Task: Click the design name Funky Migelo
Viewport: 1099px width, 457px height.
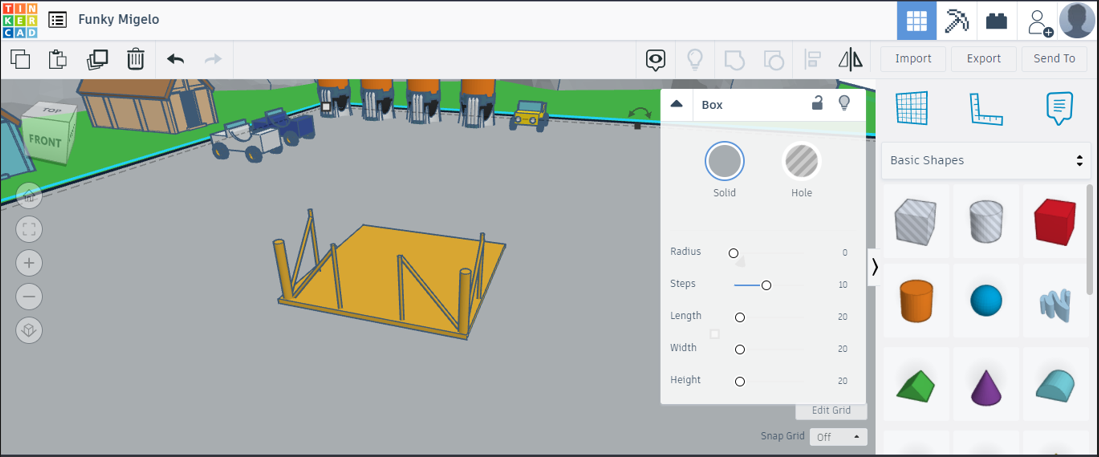Action: click(118, 20)
